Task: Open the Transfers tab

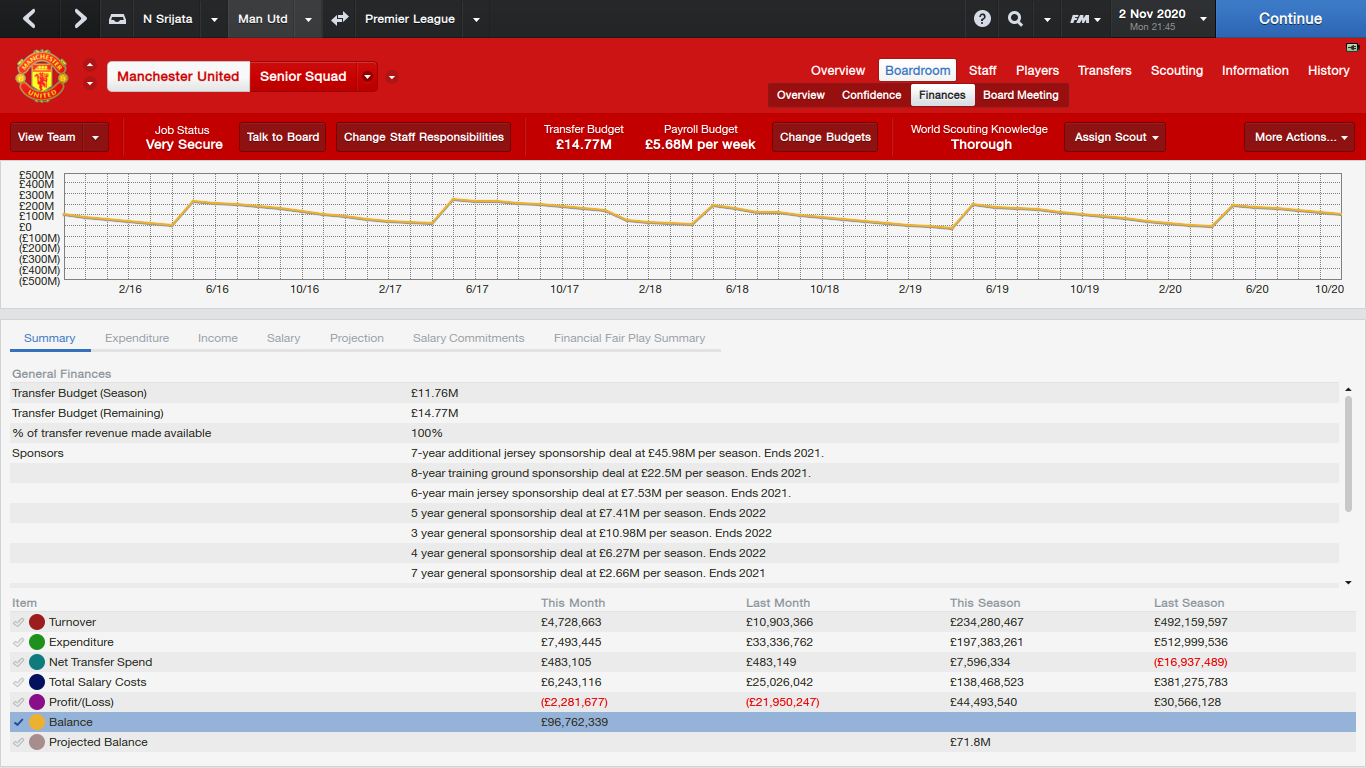Action: [x=1105, y=70]
